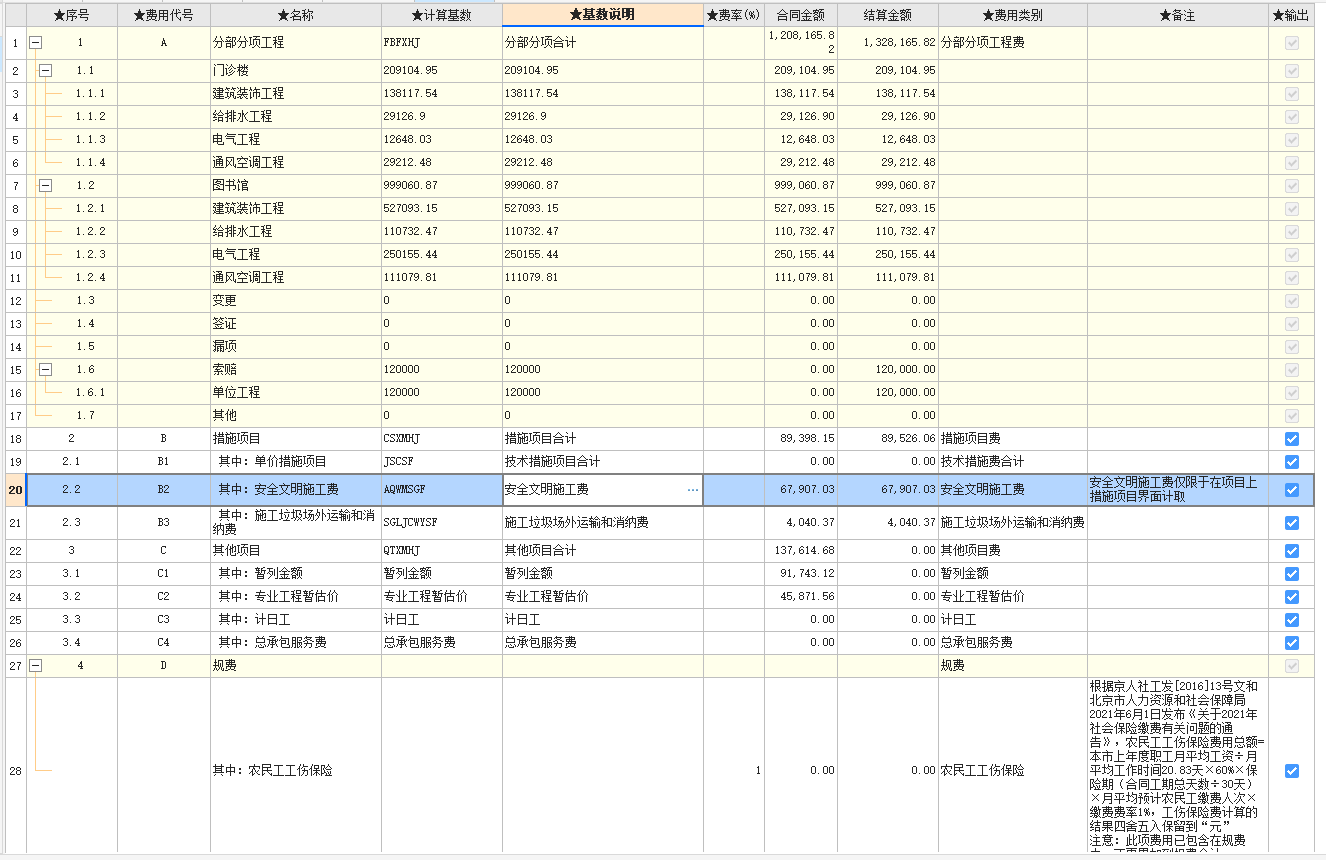The image size is (1326, 860).
Task: Toggle output checkbox for 专业工程暂估价 row
Action: (x=1291, y=597)
